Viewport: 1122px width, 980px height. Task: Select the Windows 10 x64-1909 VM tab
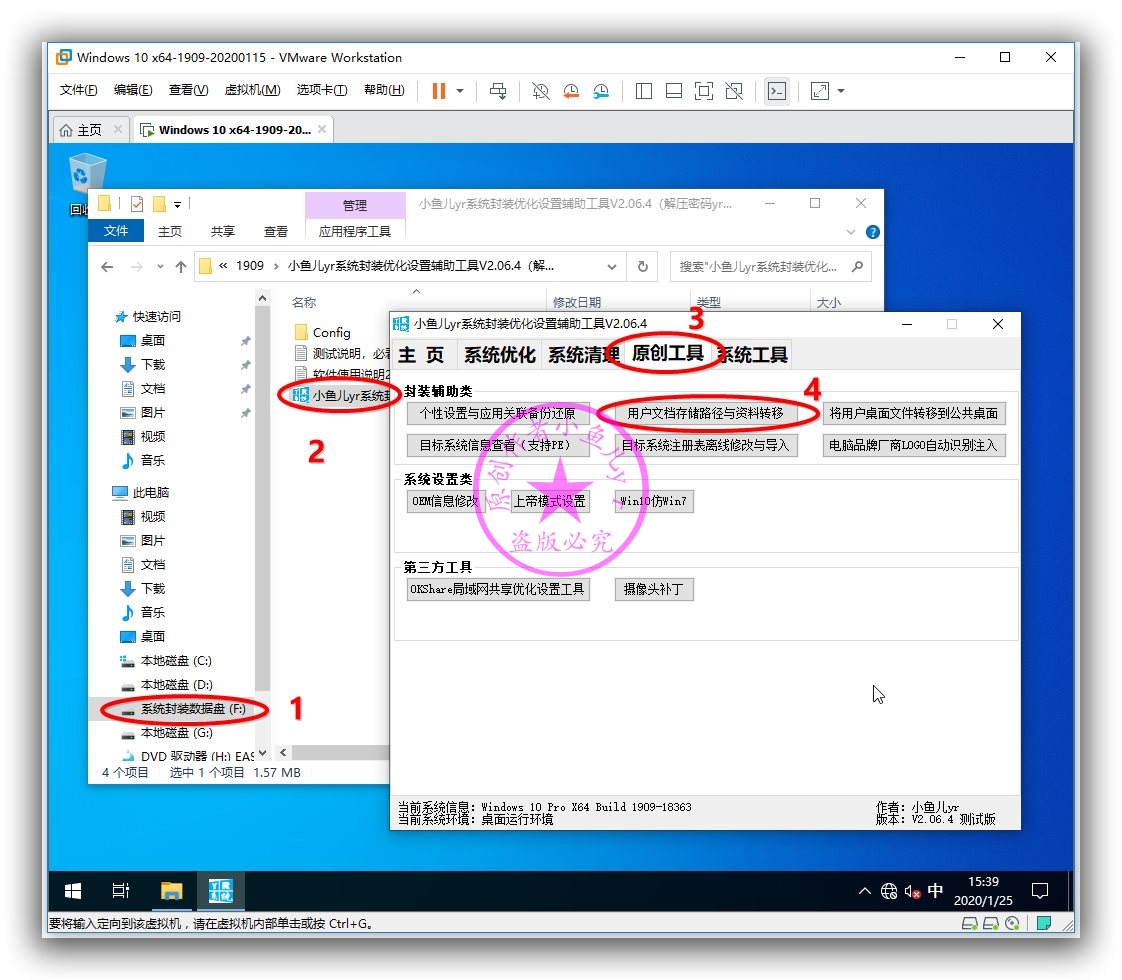(234, 129)
